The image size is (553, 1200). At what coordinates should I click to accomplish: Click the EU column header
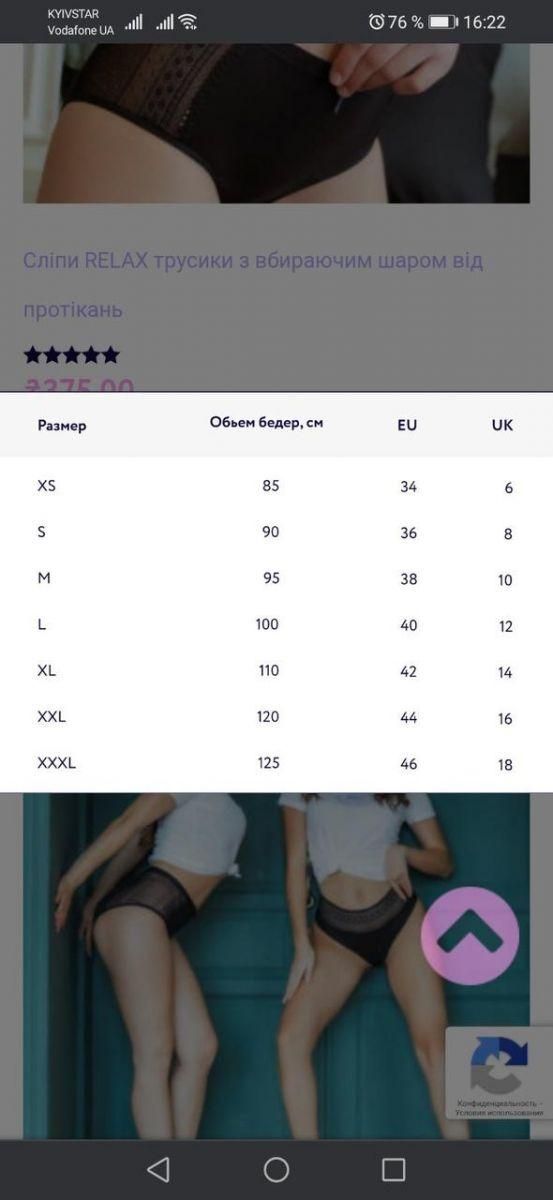pos(407,425)
